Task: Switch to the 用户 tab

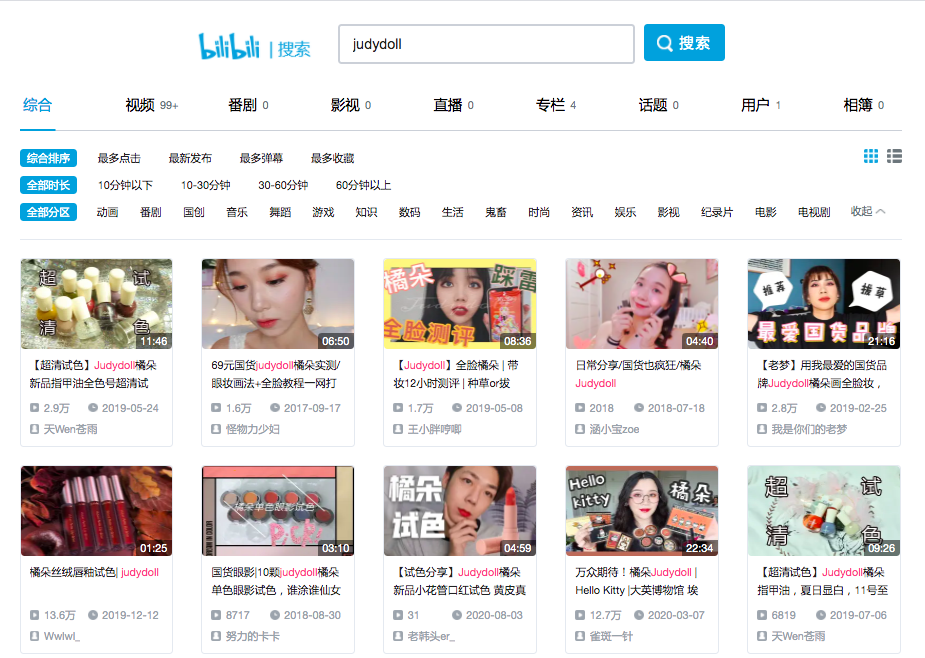Action: (x=755, y=103)
